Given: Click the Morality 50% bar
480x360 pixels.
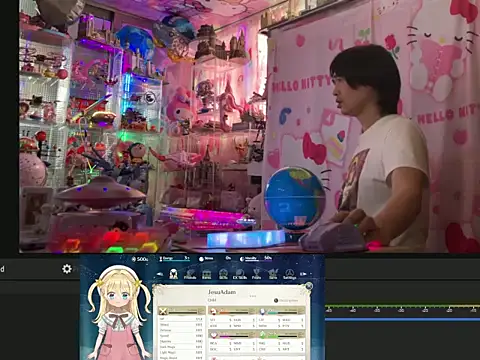Looking at the screenshot, I should tap(256, 259).
